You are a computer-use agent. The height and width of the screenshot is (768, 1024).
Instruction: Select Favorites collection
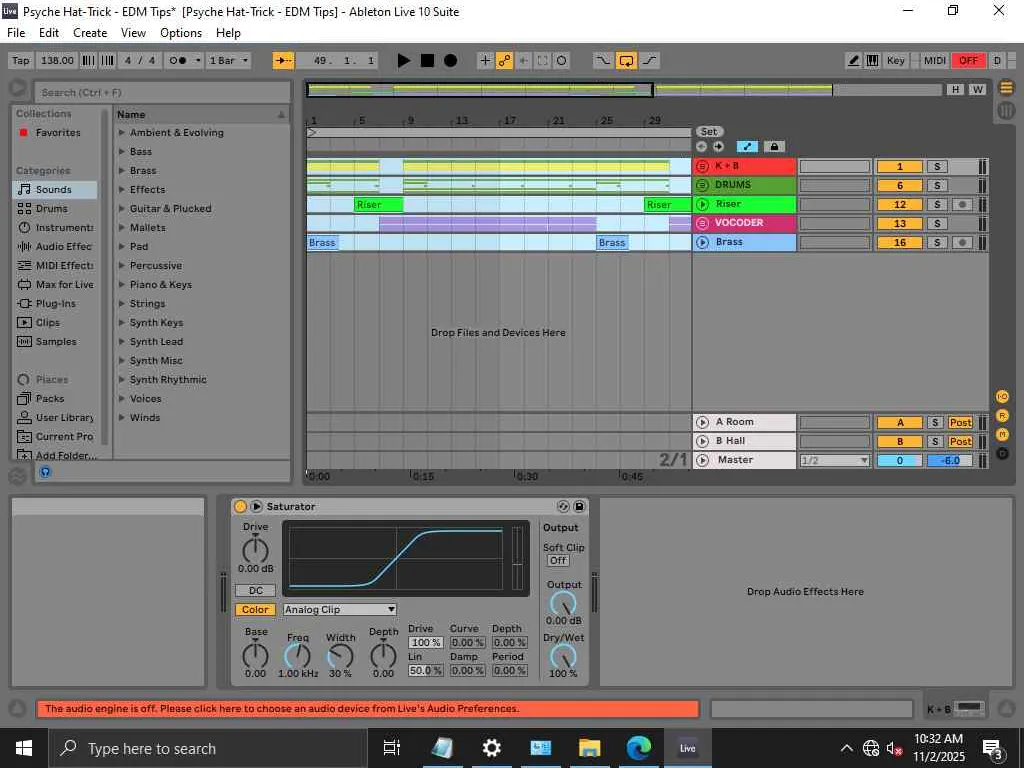tap(55, 133)
